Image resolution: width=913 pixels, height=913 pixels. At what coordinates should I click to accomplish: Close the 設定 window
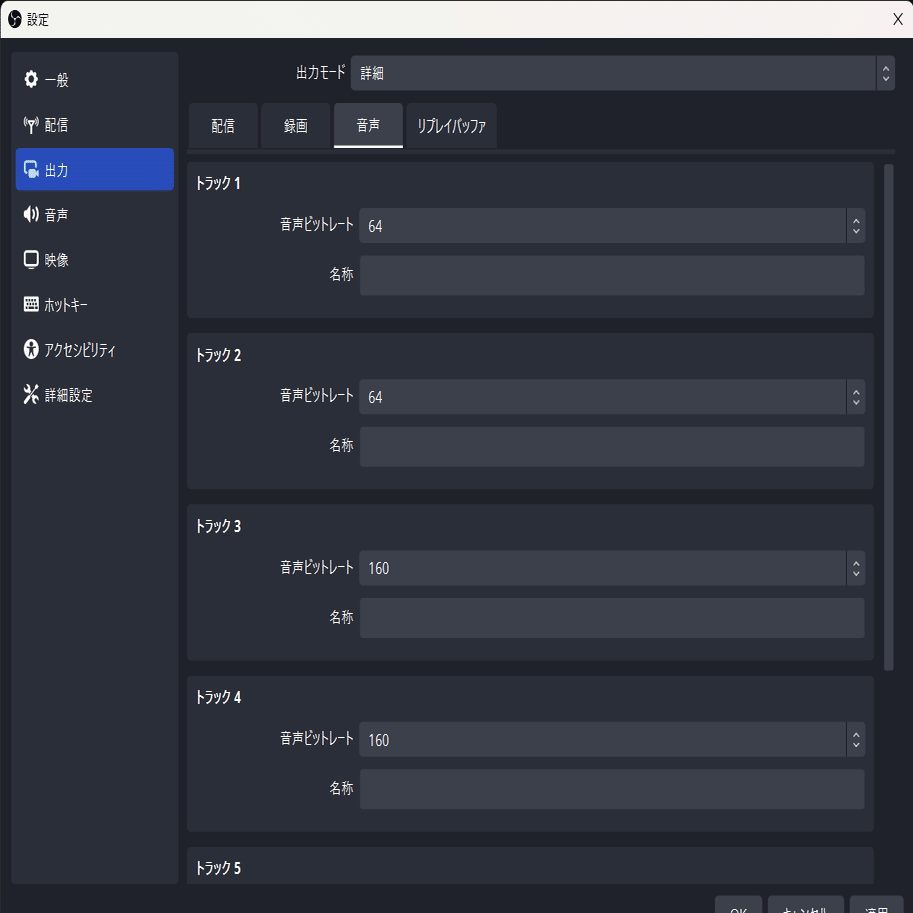897,19
